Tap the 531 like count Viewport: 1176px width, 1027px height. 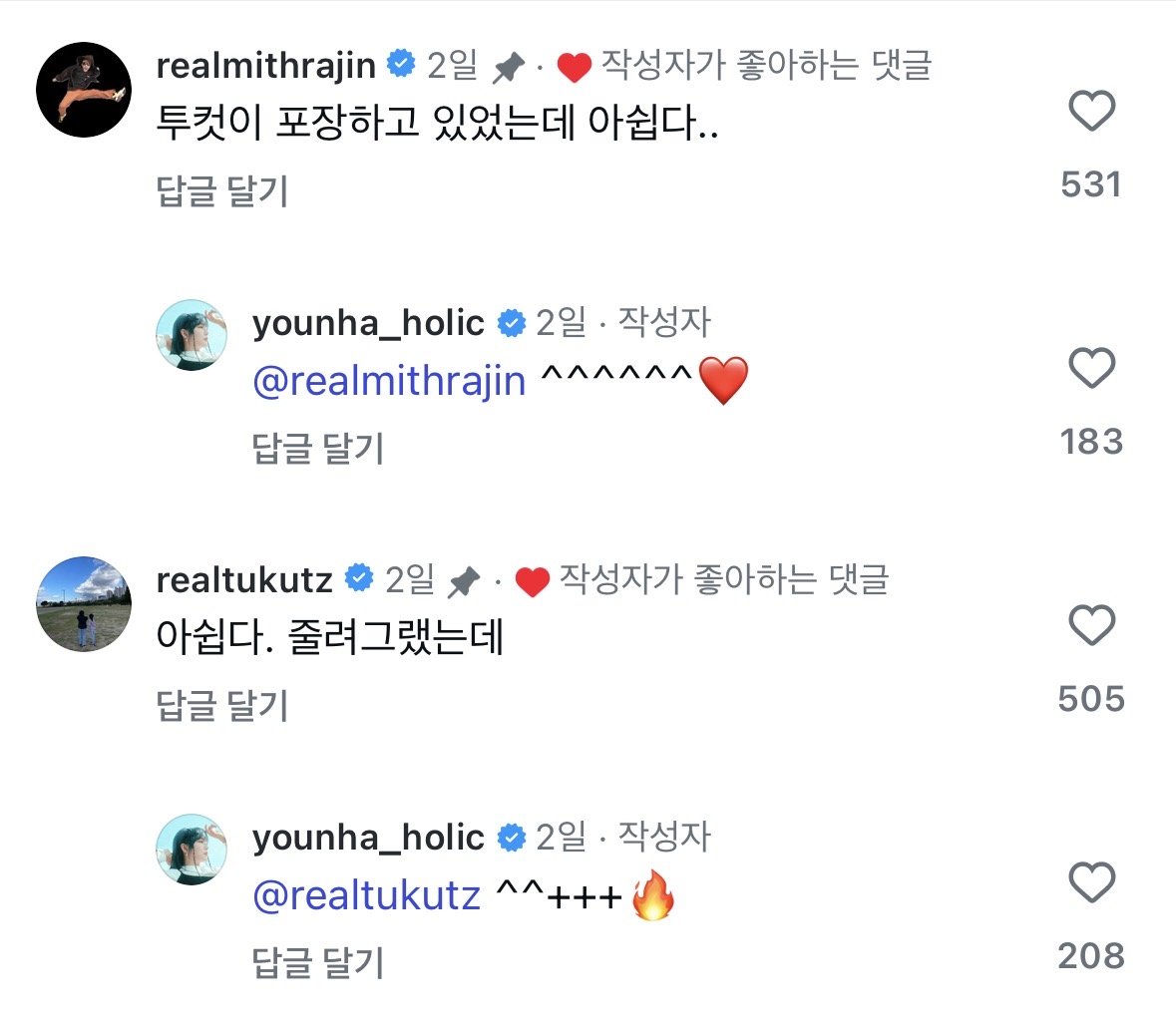pyautogui.click(x=1091, y=184)
